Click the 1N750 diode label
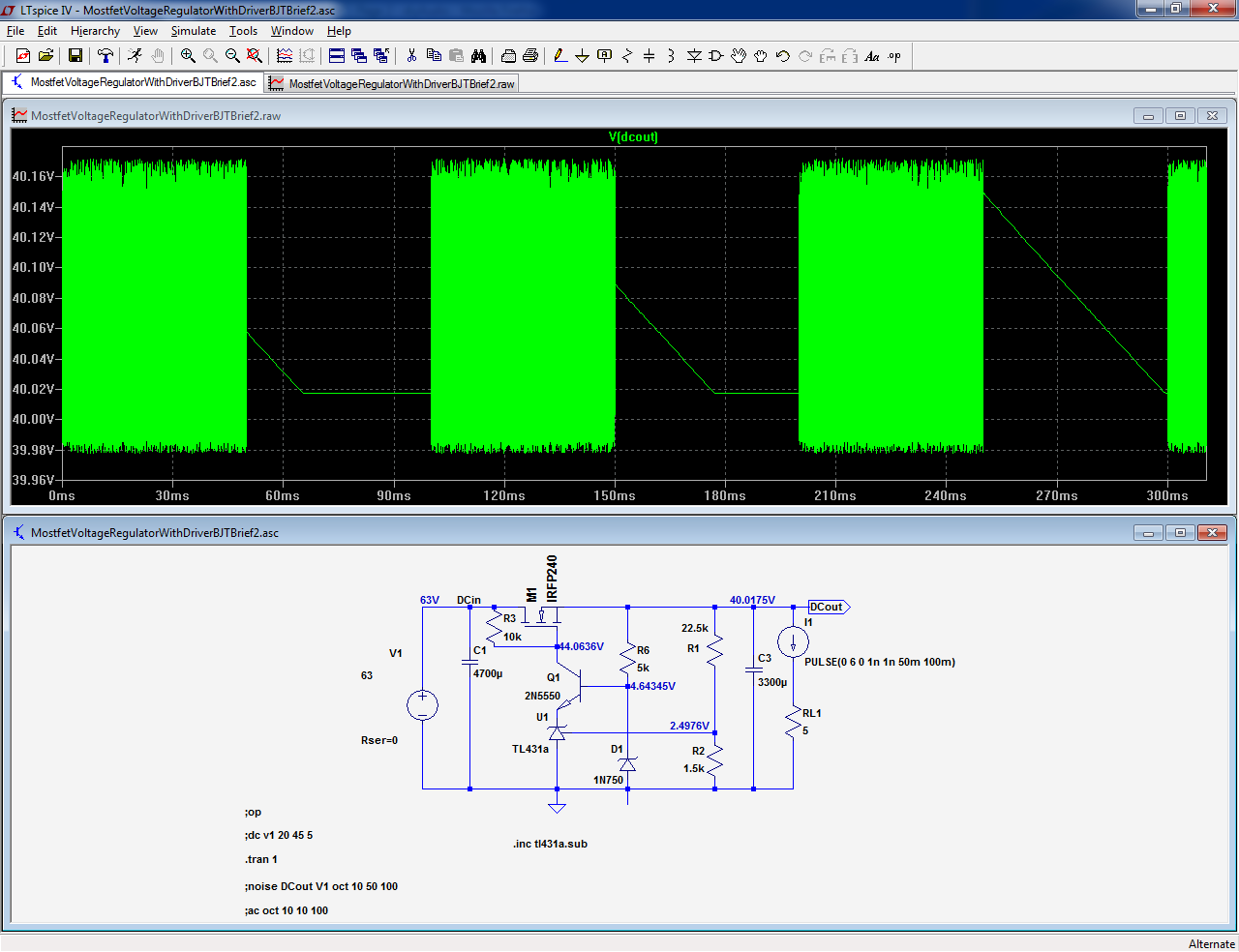This screenshot has width=1239, height=952. click(608, 780)
